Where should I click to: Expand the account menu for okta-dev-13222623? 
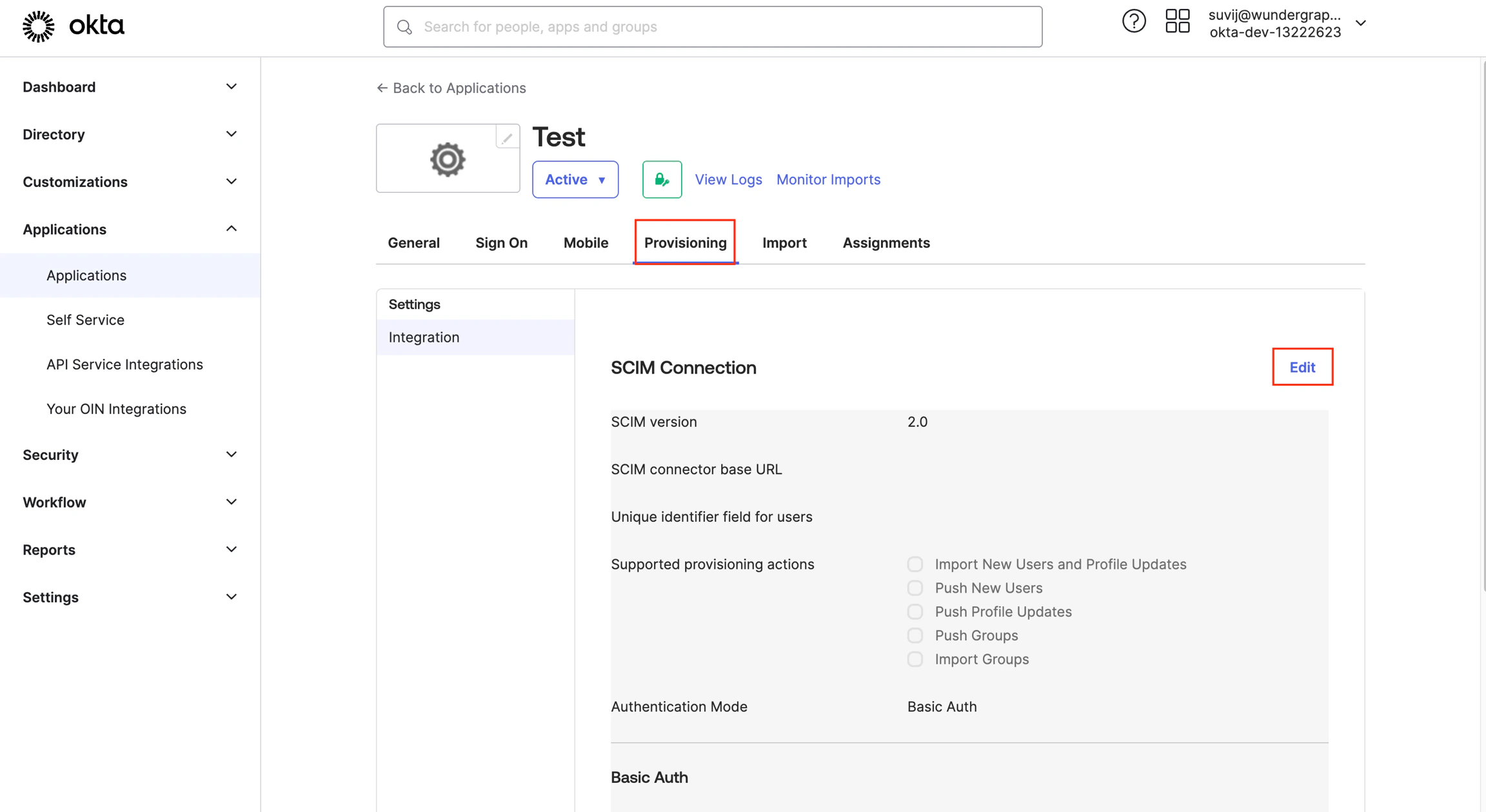(1361, 23)
